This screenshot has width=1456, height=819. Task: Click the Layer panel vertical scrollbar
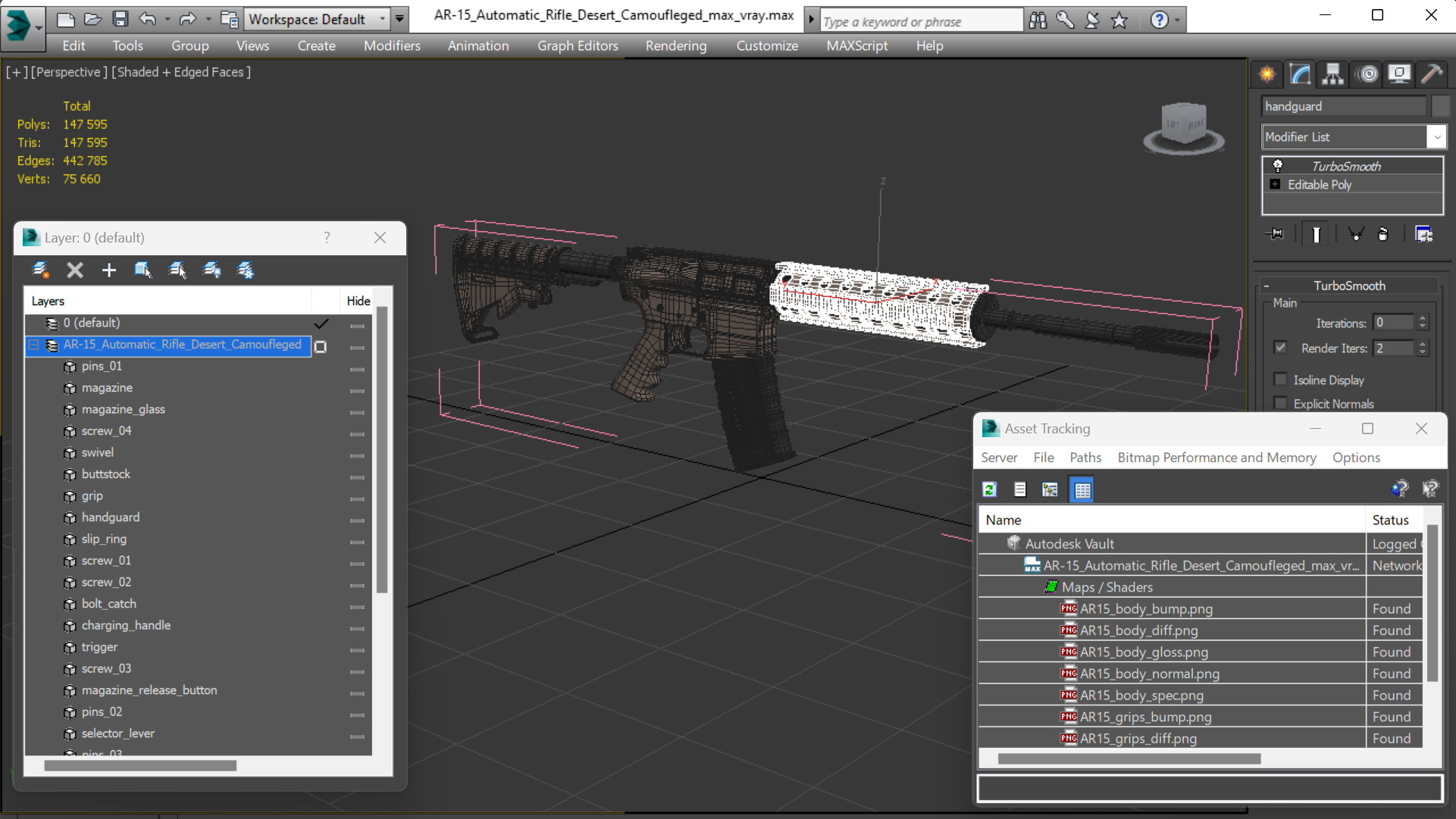point(382,450)
